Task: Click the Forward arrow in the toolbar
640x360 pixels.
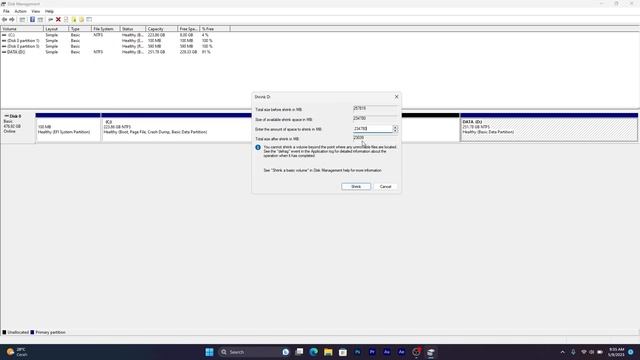Action: pos(12,20)
